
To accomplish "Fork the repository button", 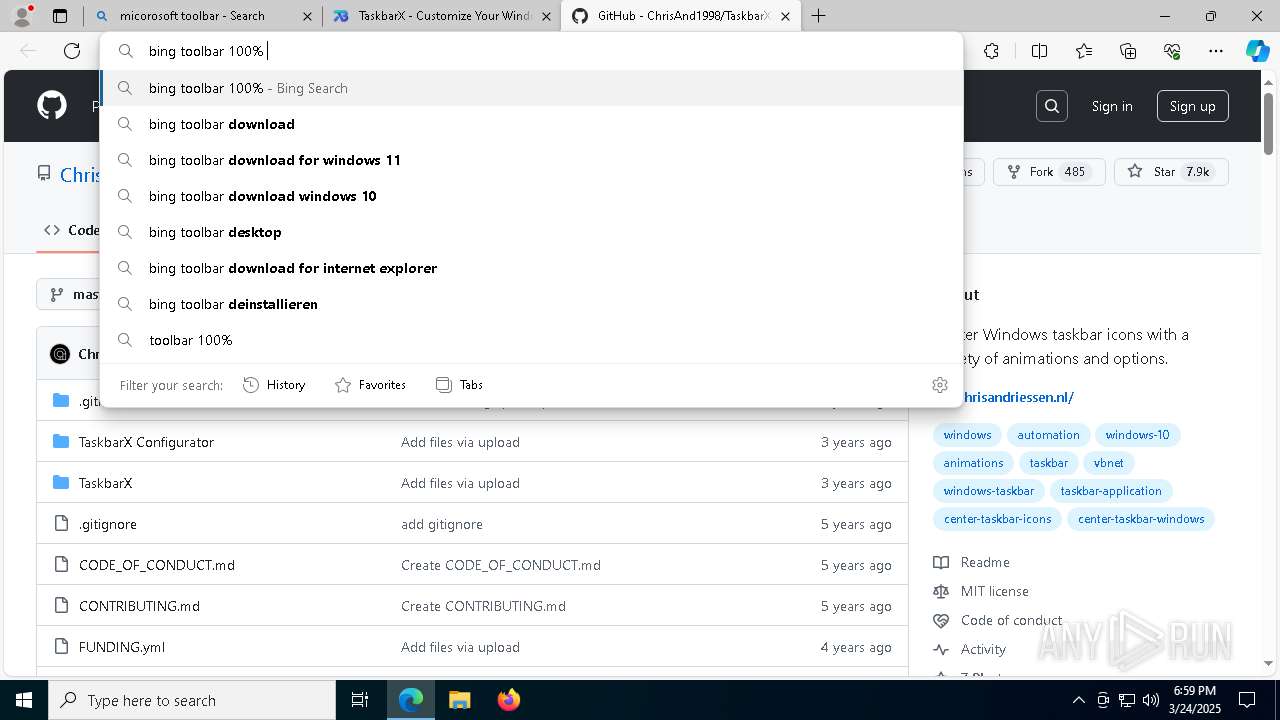I will click(x=1049, y=172).
